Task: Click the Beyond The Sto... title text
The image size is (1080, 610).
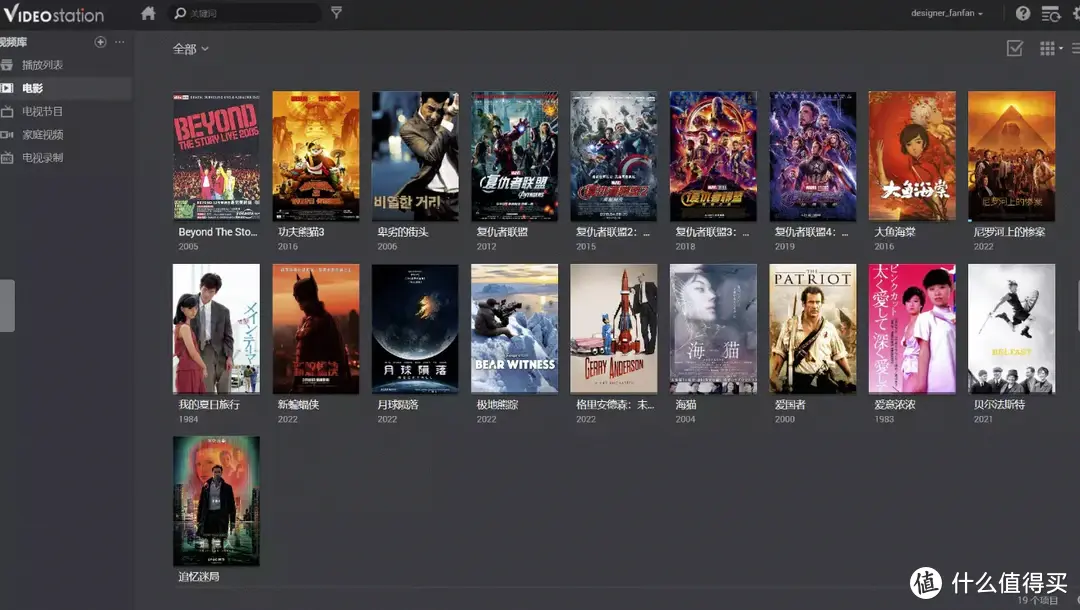Action: tap(218, 232)
